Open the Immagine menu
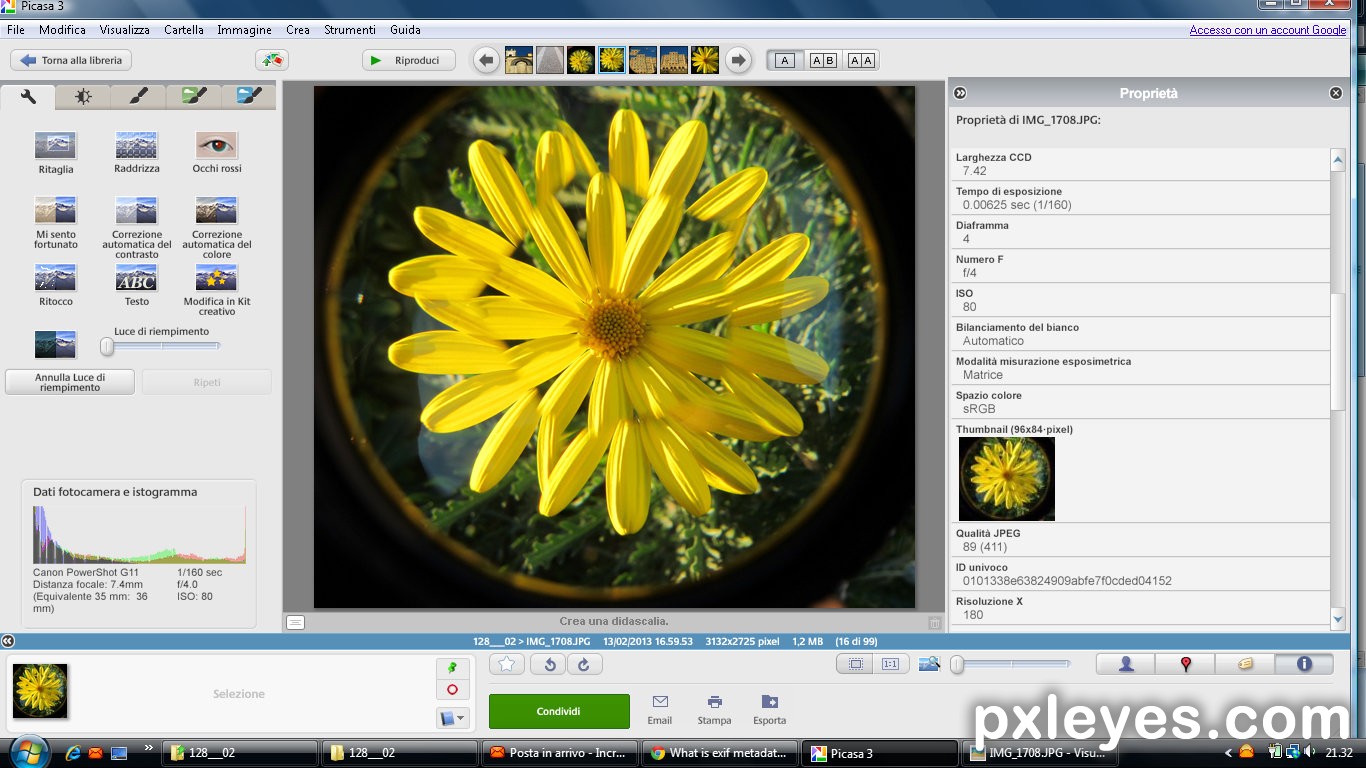 tap(244, 30)
